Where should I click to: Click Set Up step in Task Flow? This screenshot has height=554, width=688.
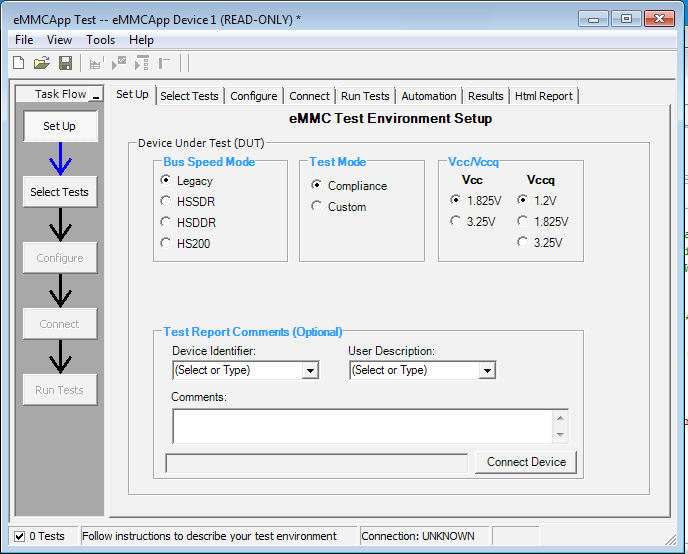coord(60,127)
